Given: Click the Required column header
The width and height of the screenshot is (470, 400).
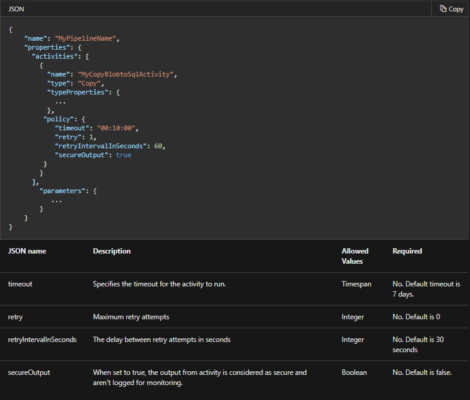Looking at the screenshot, I should (x=407, y=251).
